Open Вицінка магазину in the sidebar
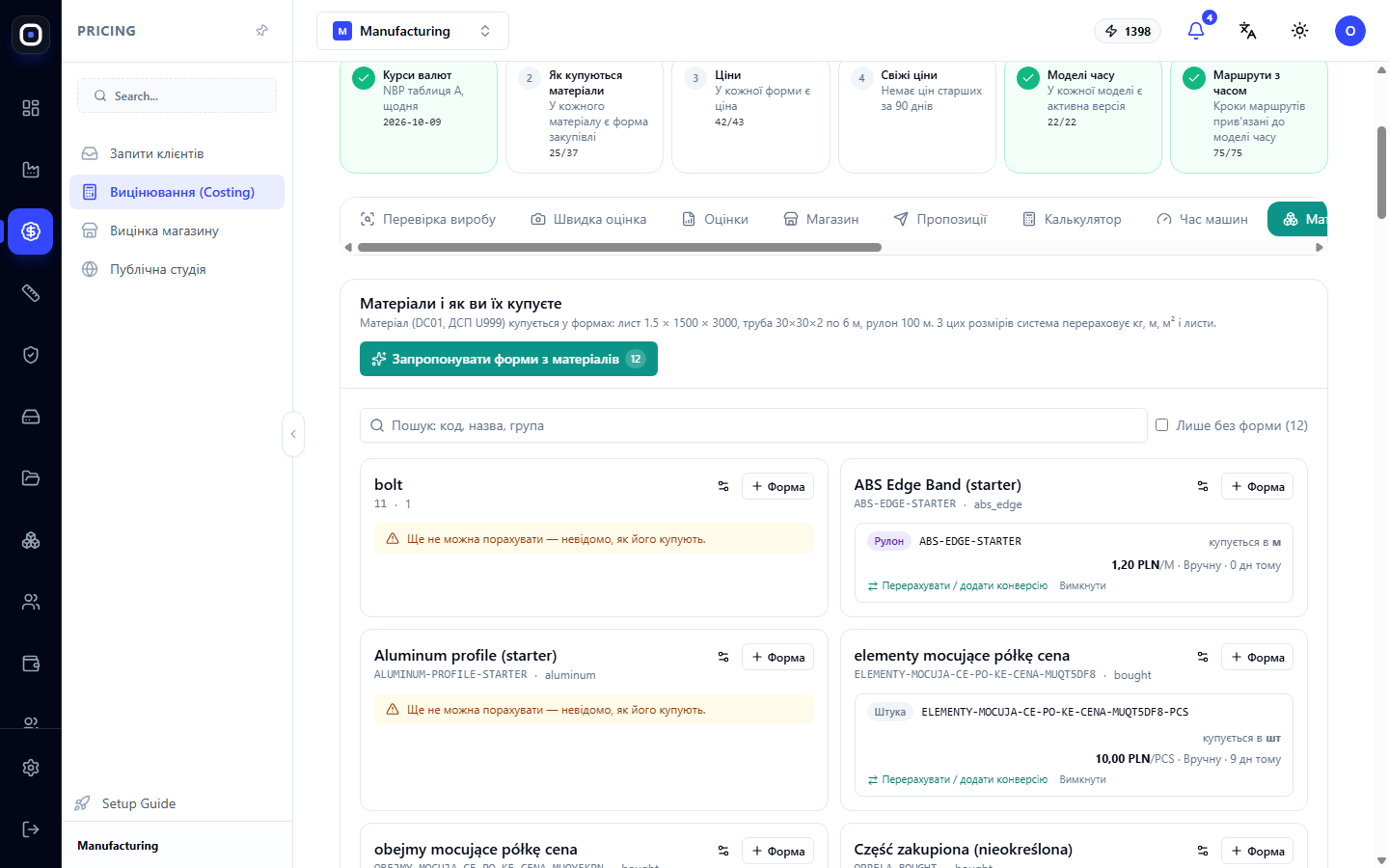The width and height of the screenshot is (1389, 868). click(177, 231)
